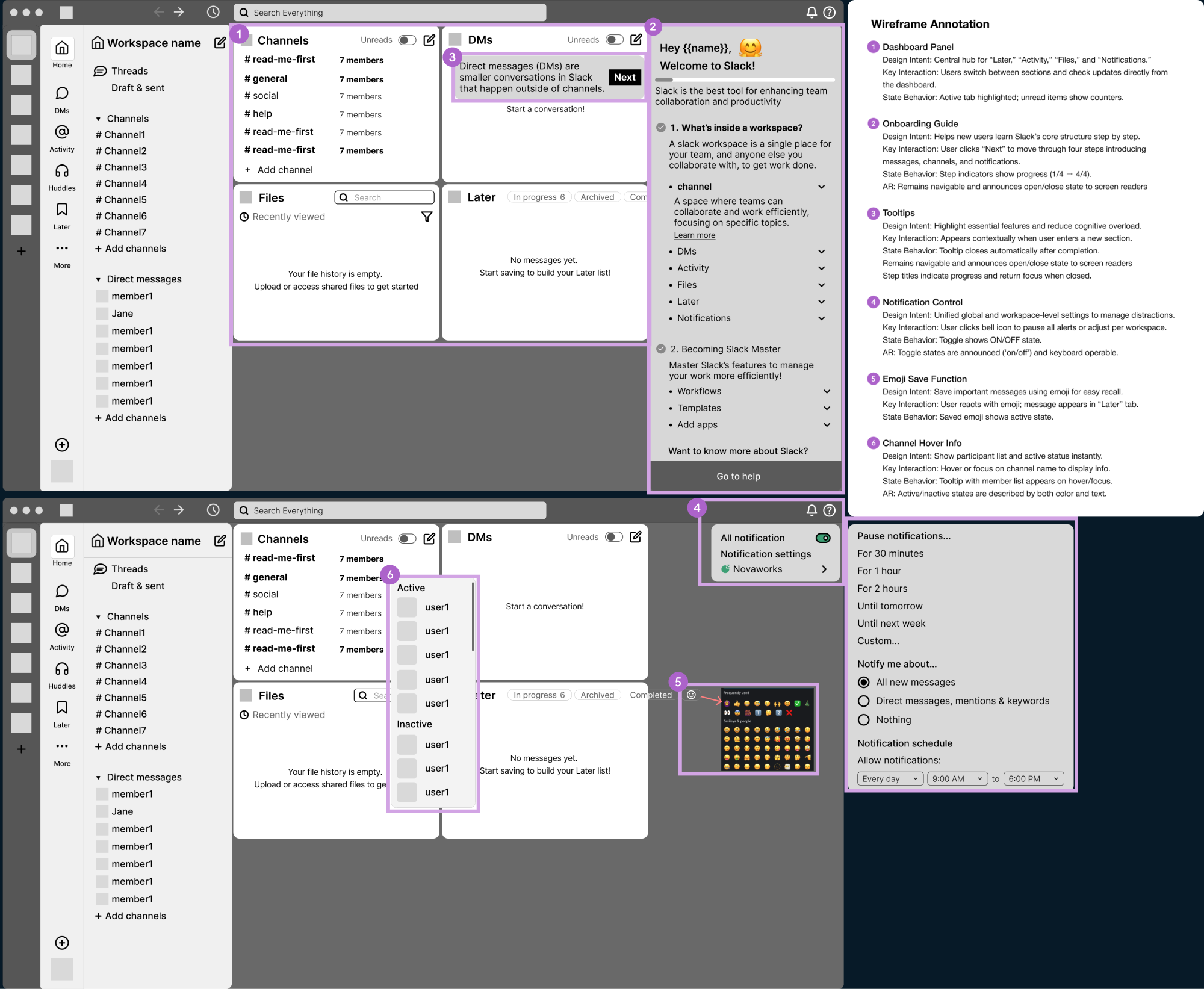Click the history clock icon in top window
This screenshot has width=1204, height=989.
click(x=213, y=12)
